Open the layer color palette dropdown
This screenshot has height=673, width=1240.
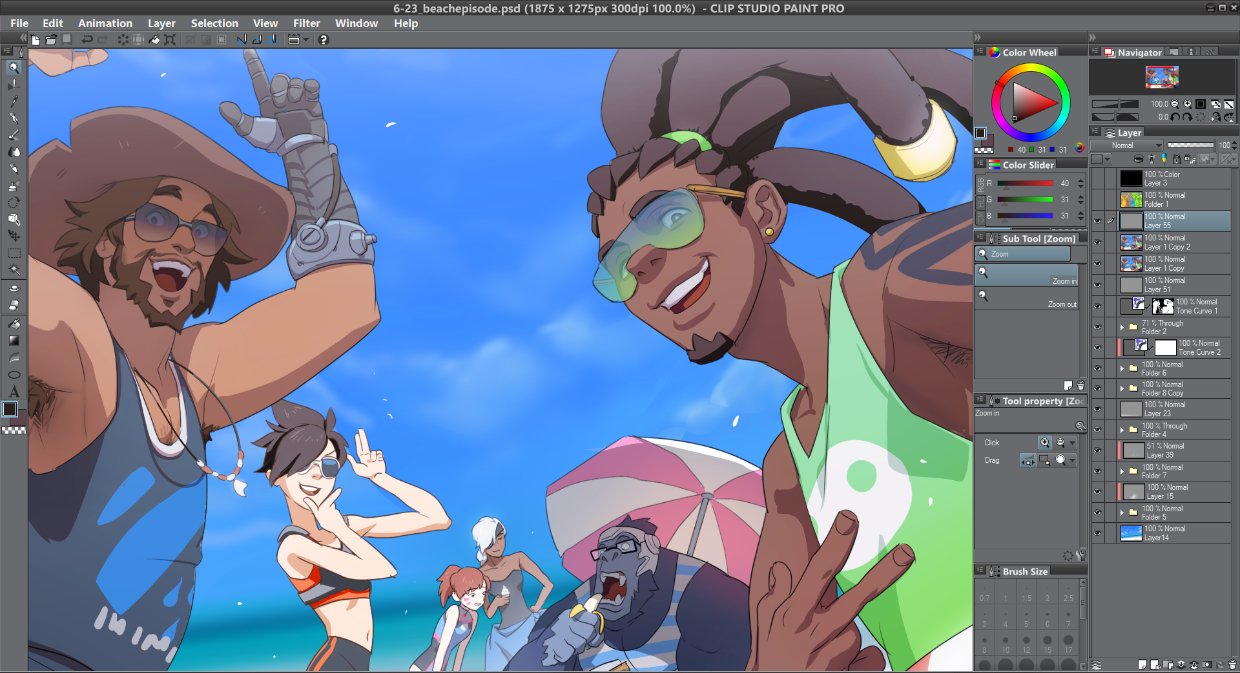tap(1107, 159)
